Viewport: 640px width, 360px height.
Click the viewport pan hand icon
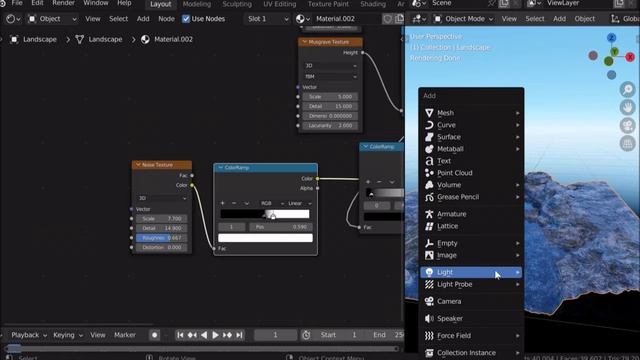[x=628, y=107]
